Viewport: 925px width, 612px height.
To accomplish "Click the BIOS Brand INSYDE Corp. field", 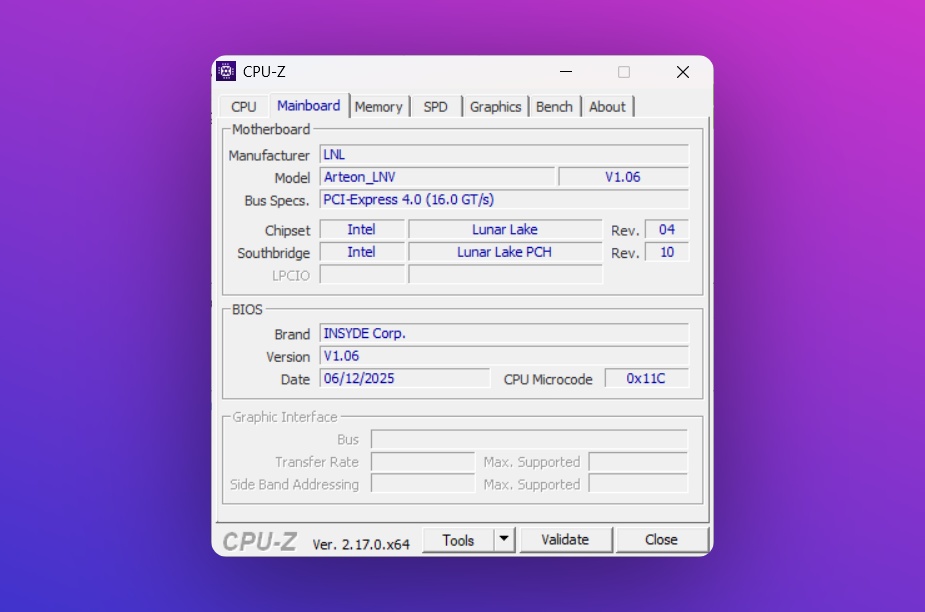I will [504, 334].
